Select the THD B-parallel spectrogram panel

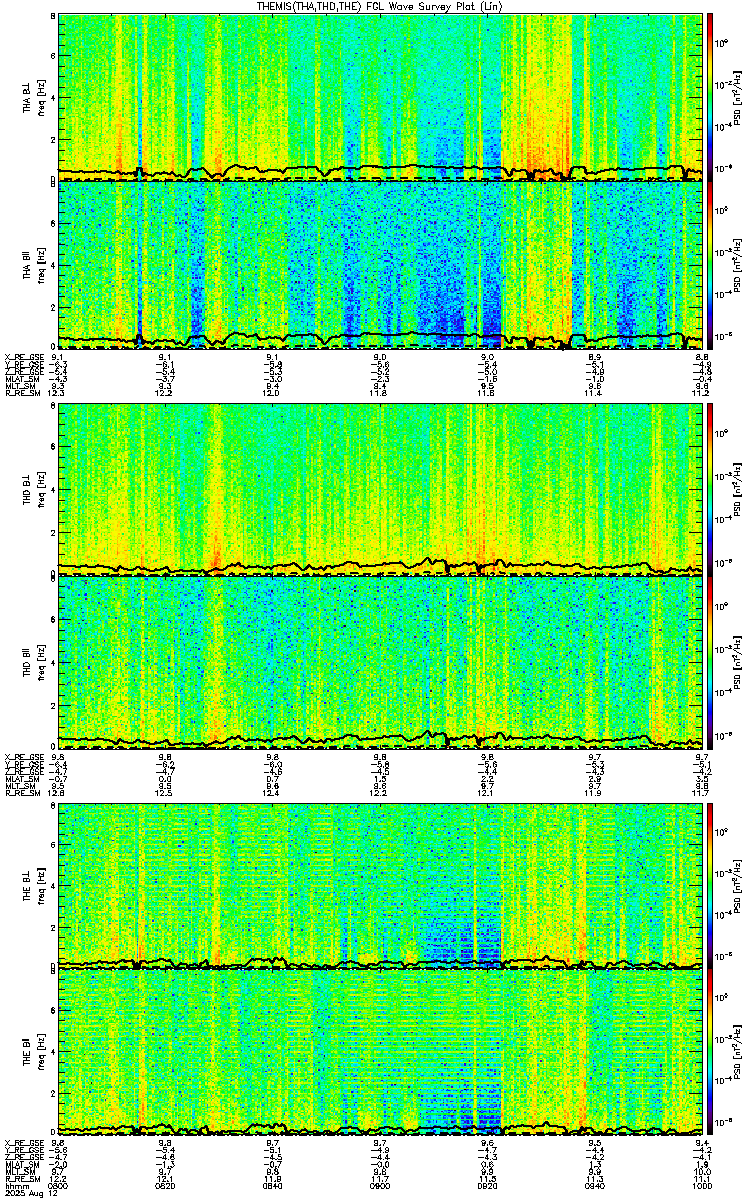tap(380, 661)
